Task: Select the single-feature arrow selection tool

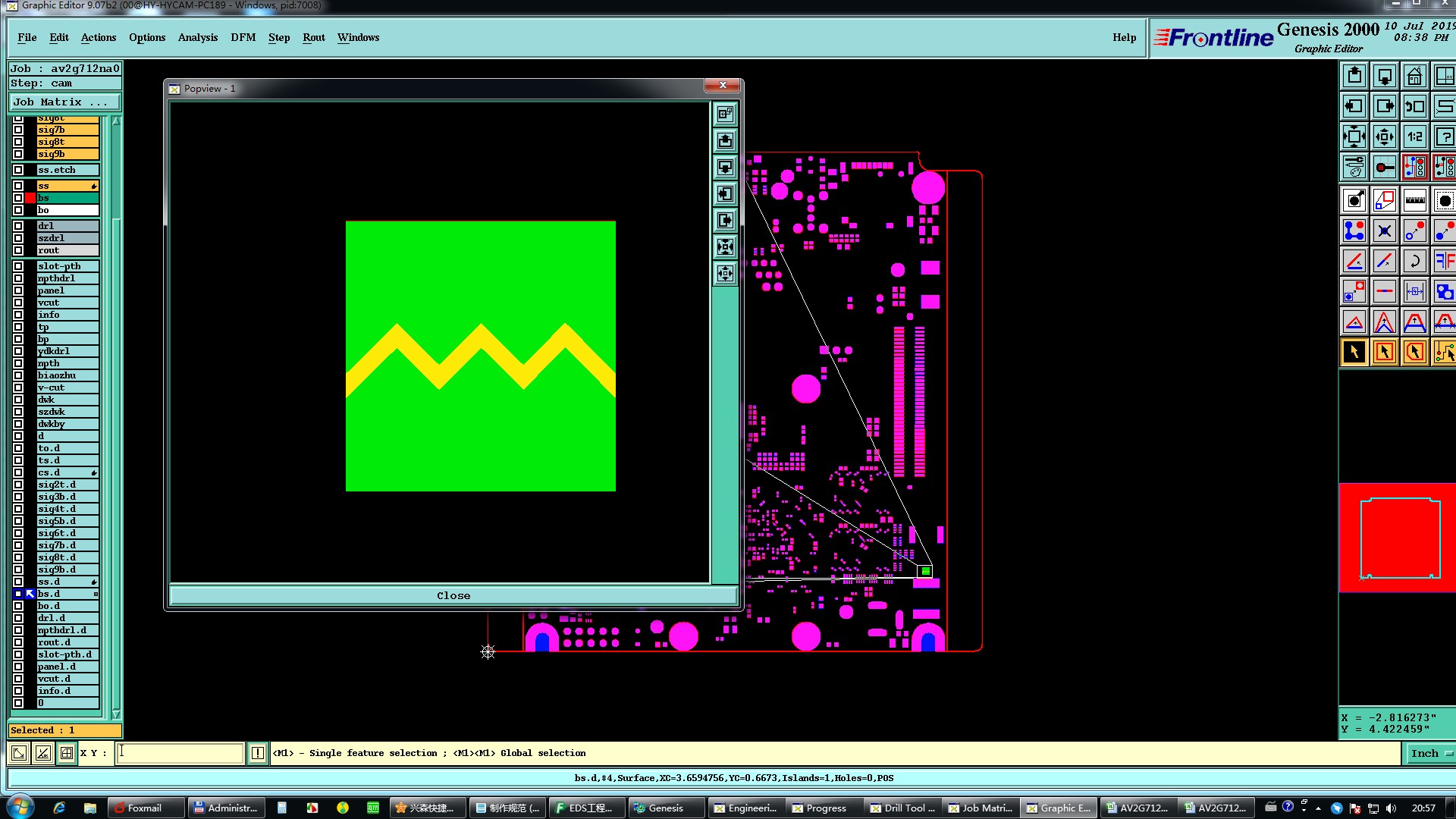Action: point(1354,352)
